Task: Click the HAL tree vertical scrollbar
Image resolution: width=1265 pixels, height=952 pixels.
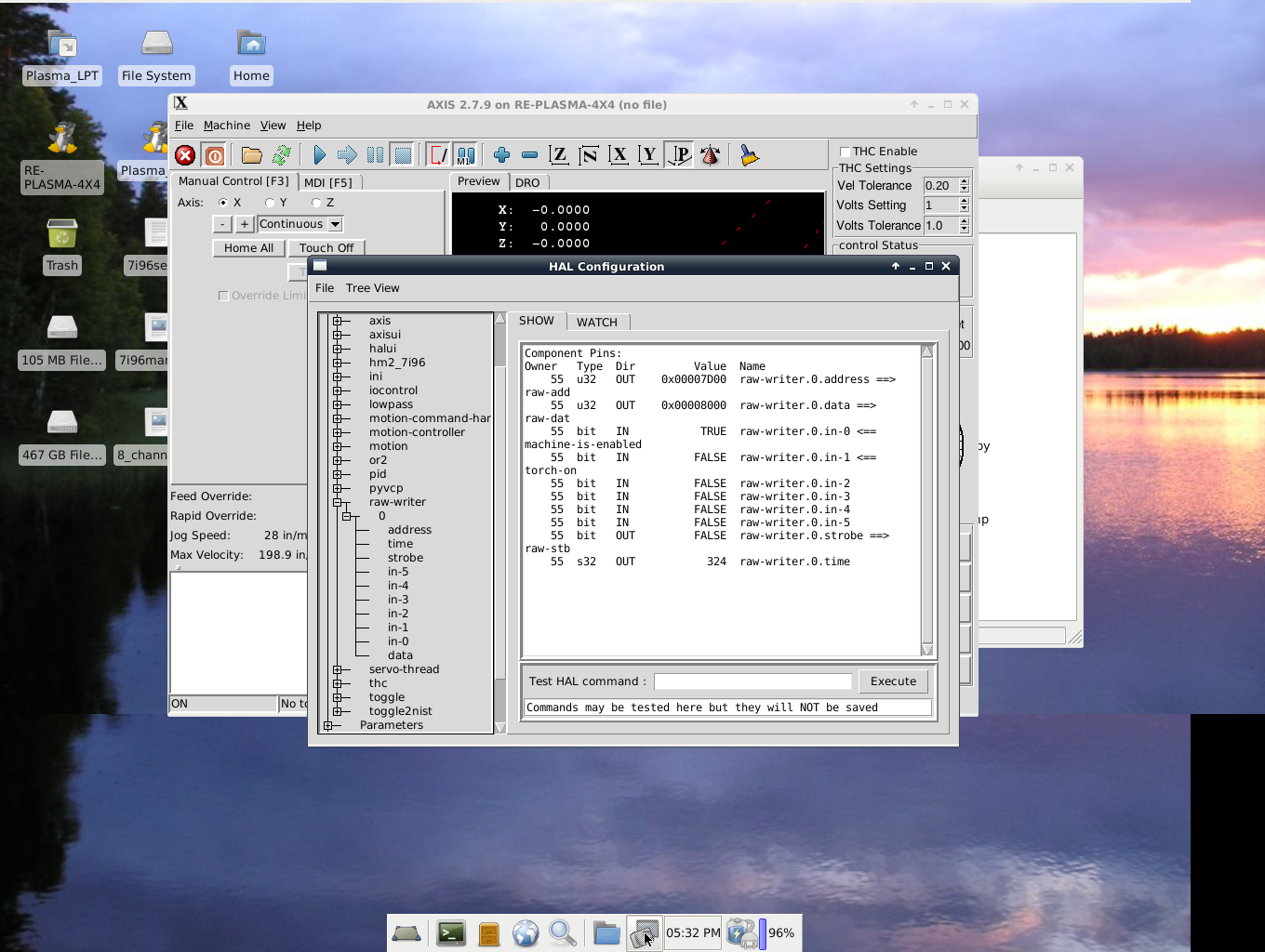Action: tap(500, 523)
